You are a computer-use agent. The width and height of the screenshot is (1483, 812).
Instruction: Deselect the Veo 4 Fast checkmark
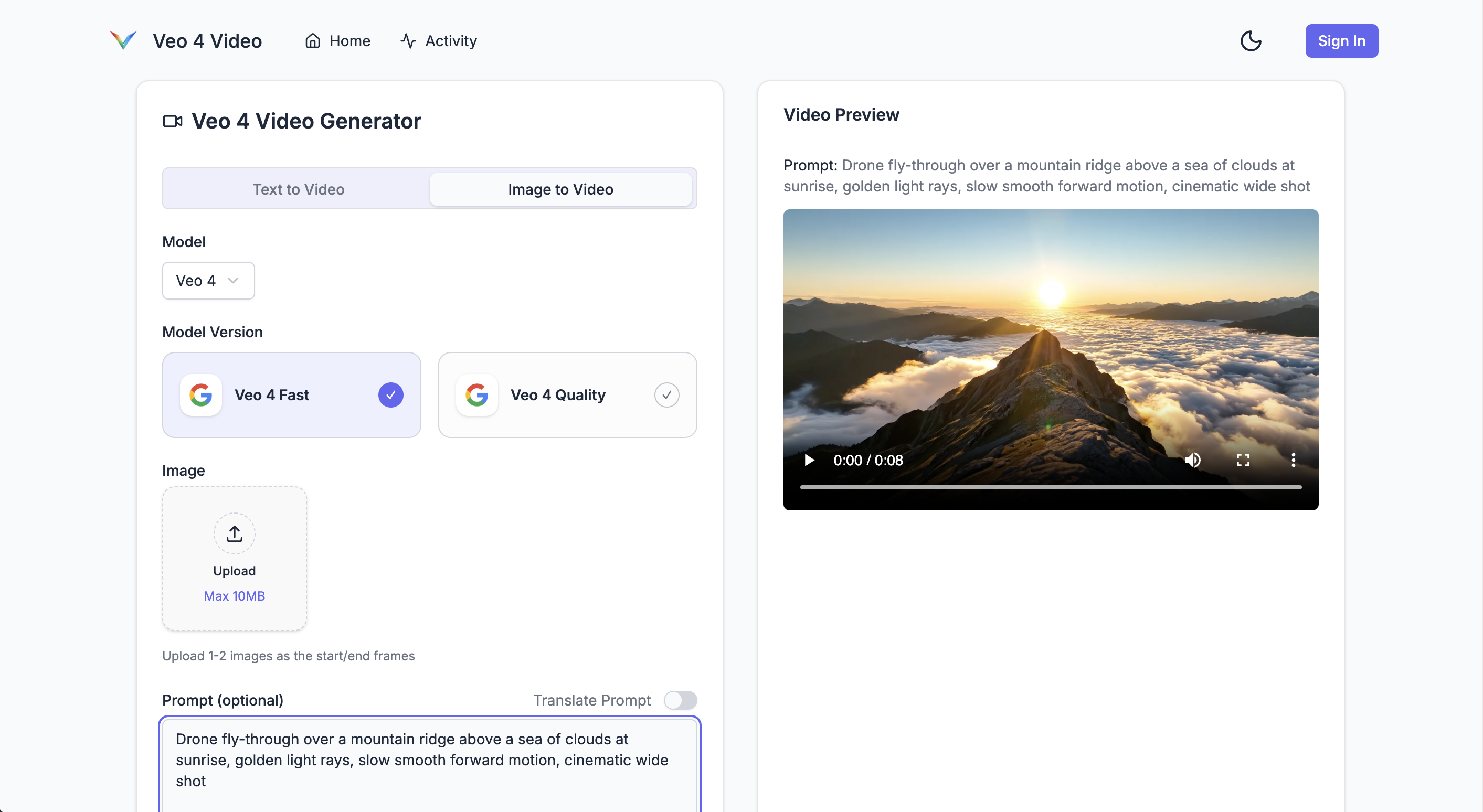pos(390,395)
